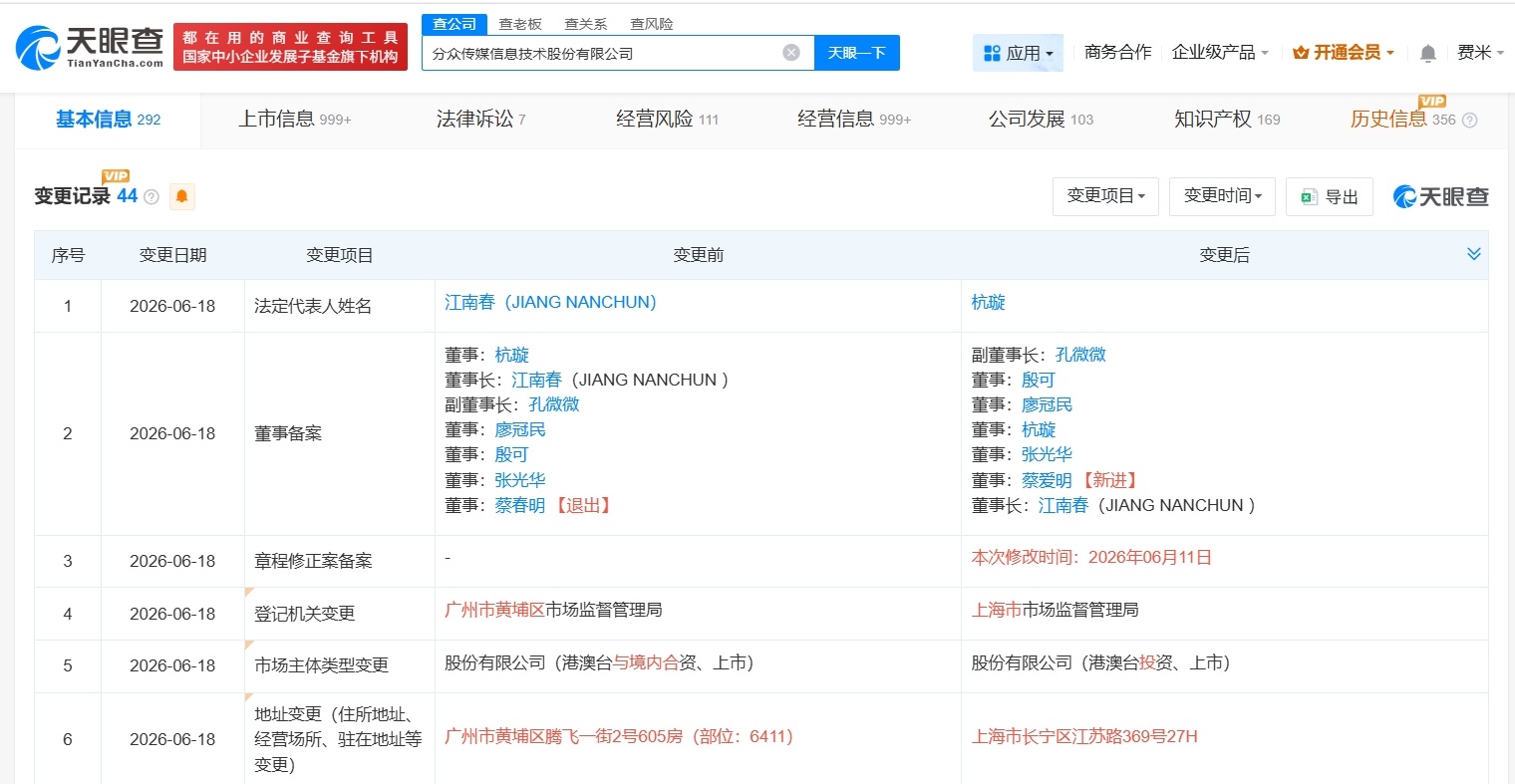
Task: Click the 天眼一下 search button
Action: coord(857,53)
